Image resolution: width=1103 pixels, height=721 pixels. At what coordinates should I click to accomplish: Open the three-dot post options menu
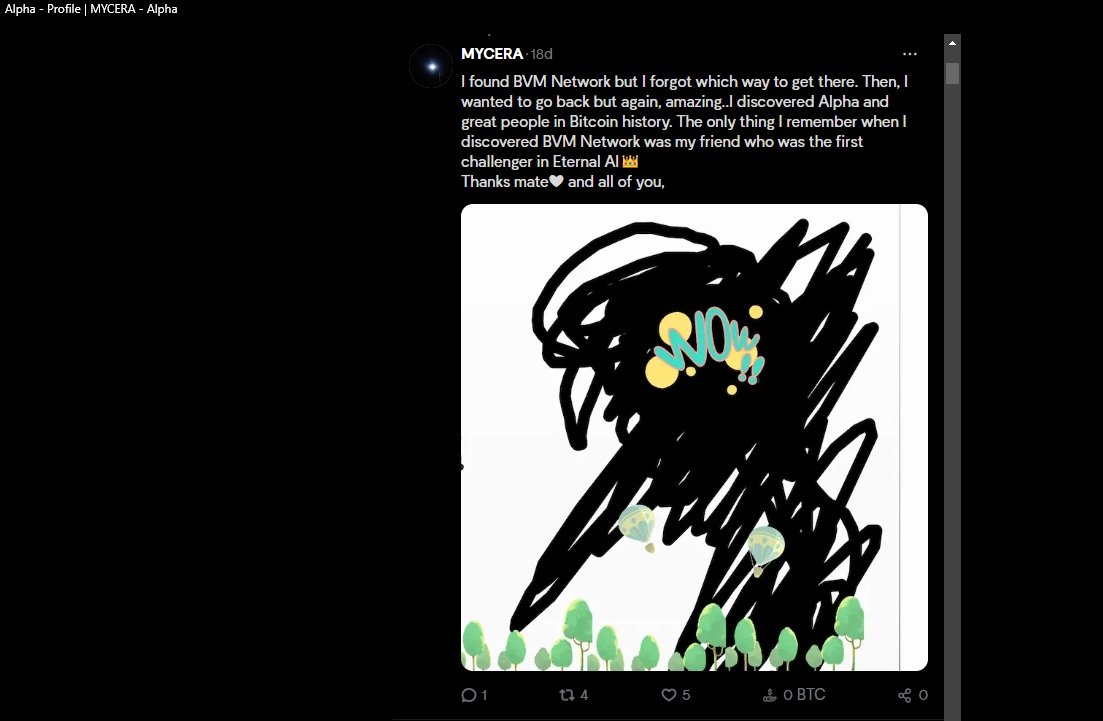tap(910, 54)
